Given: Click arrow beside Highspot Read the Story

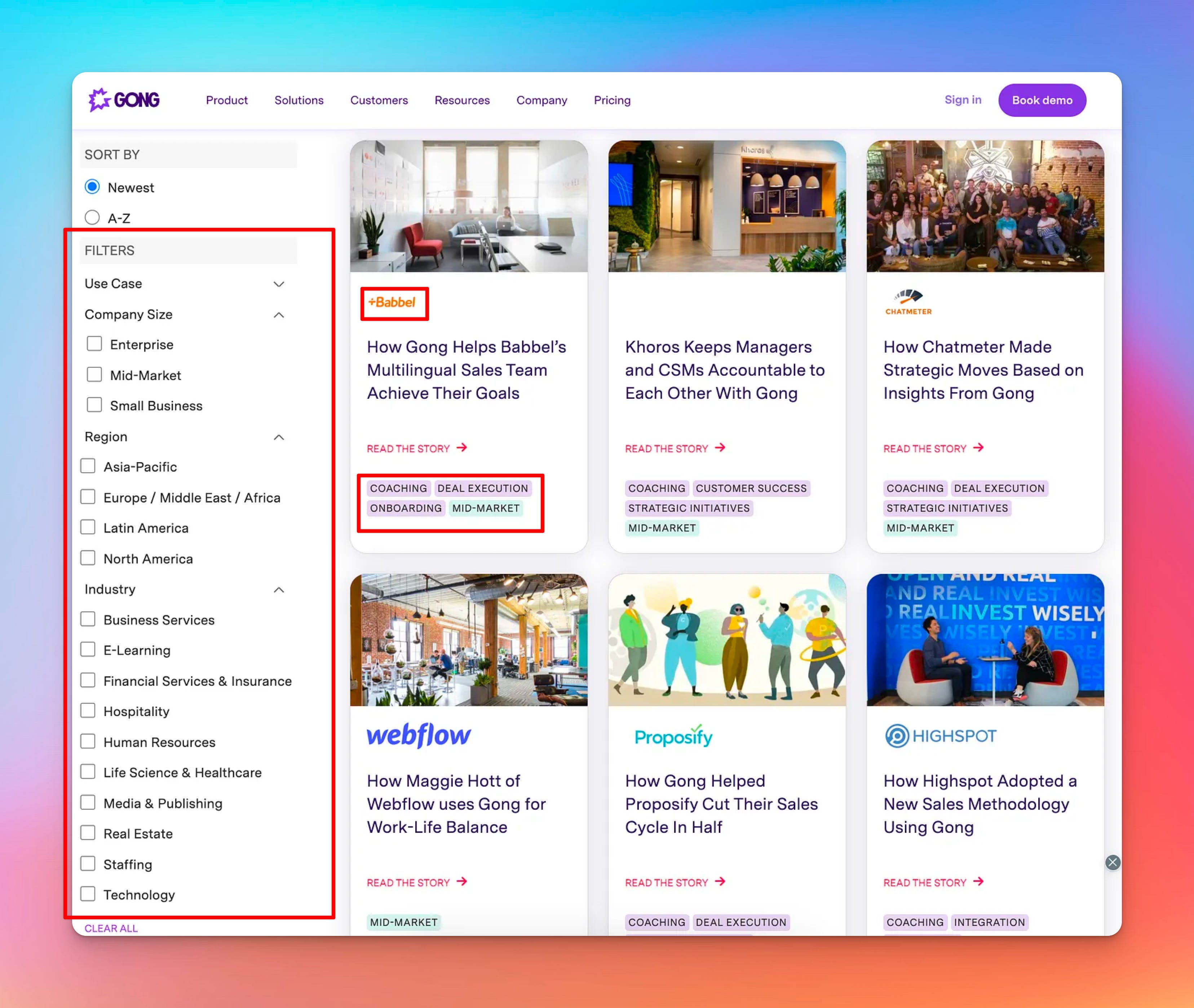Looking at the screenshot, I should (x=978, y=882).
